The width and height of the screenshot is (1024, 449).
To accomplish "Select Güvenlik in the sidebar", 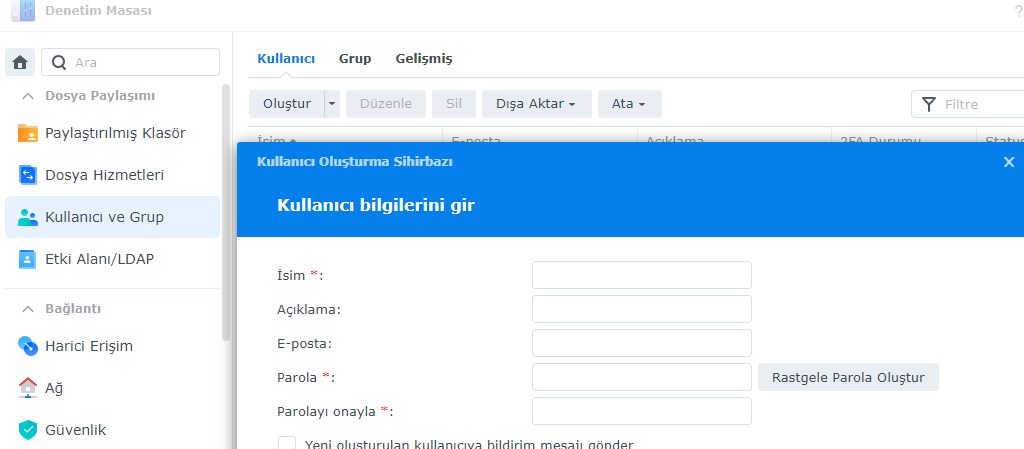I will pyautogui.click(x=112, y=429).
